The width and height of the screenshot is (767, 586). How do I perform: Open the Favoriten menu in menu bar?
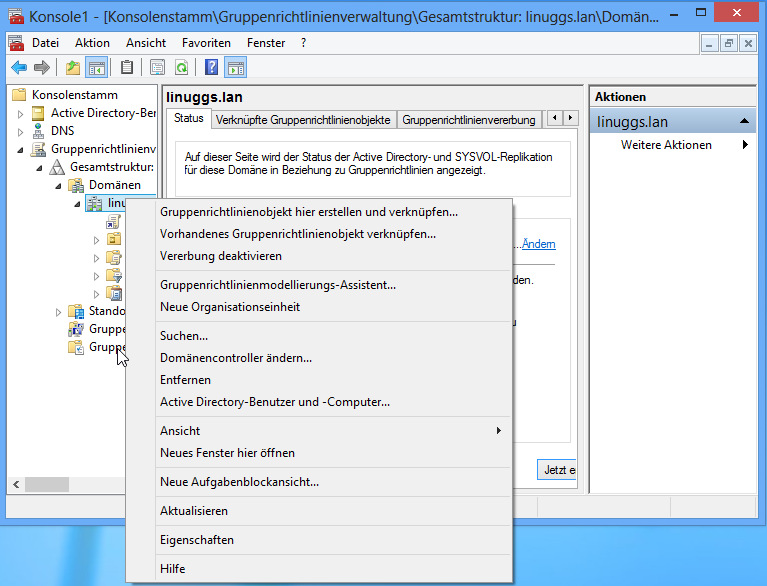(x=206, y=43)
